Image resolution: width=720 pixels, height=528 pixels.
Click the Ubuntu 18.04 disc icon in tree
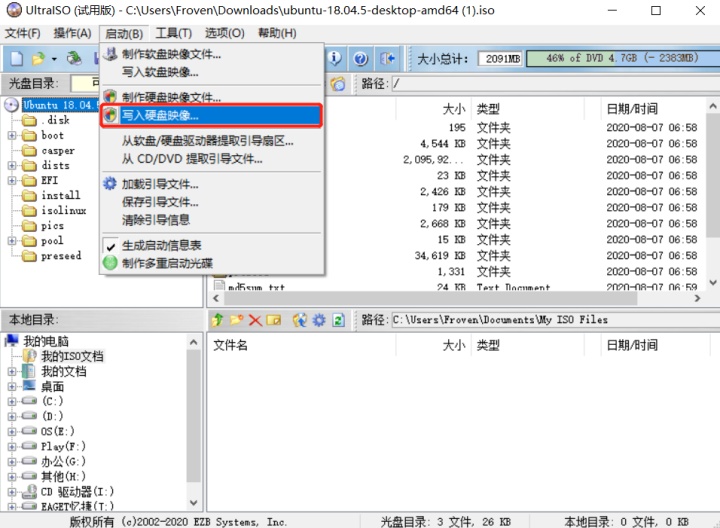coord(11,105)
